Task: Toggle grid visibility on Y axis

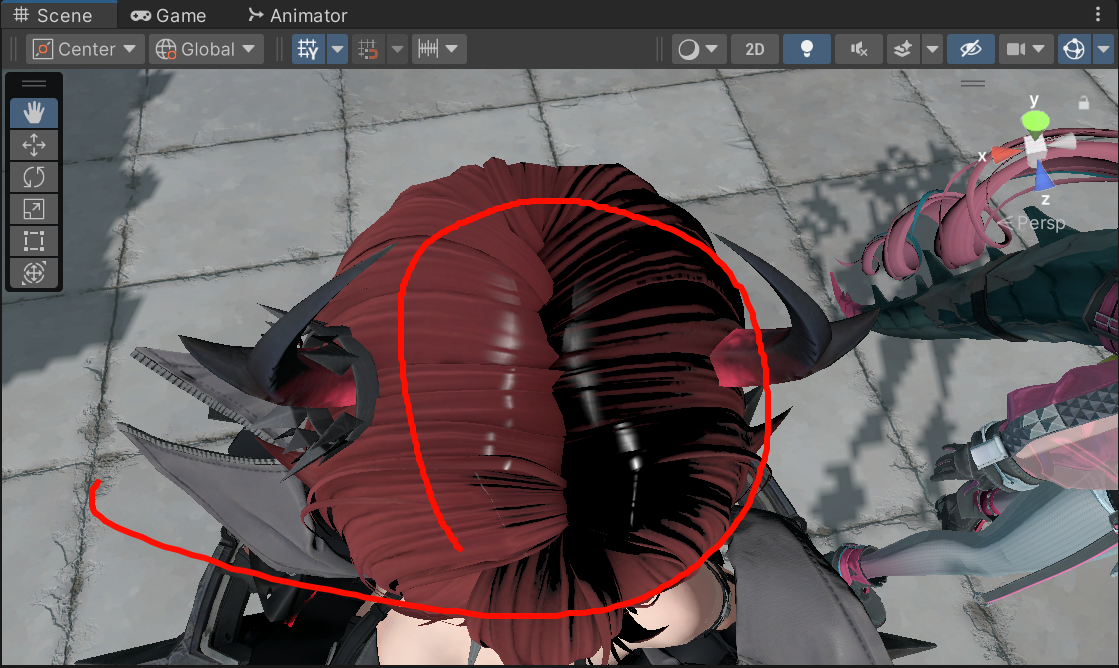Action: [308, 49]
